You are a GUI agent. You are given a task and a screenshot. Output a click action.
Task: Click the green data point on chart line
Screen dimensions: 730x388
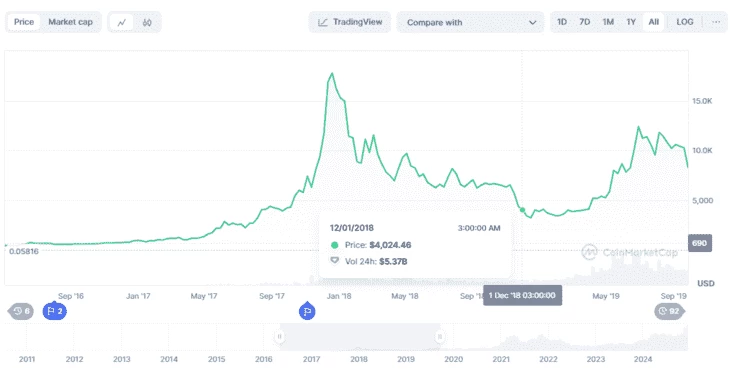[522, 210]
